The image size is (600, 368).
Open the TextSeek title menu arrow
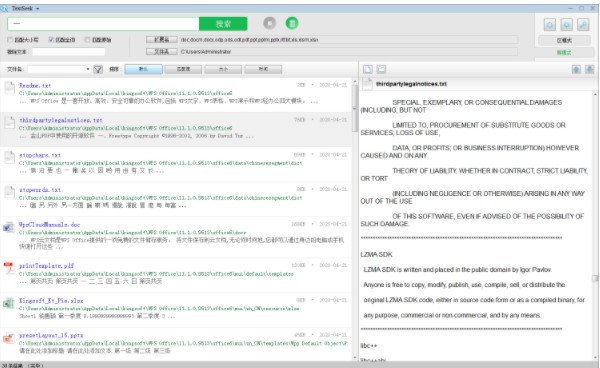point(38,8)
